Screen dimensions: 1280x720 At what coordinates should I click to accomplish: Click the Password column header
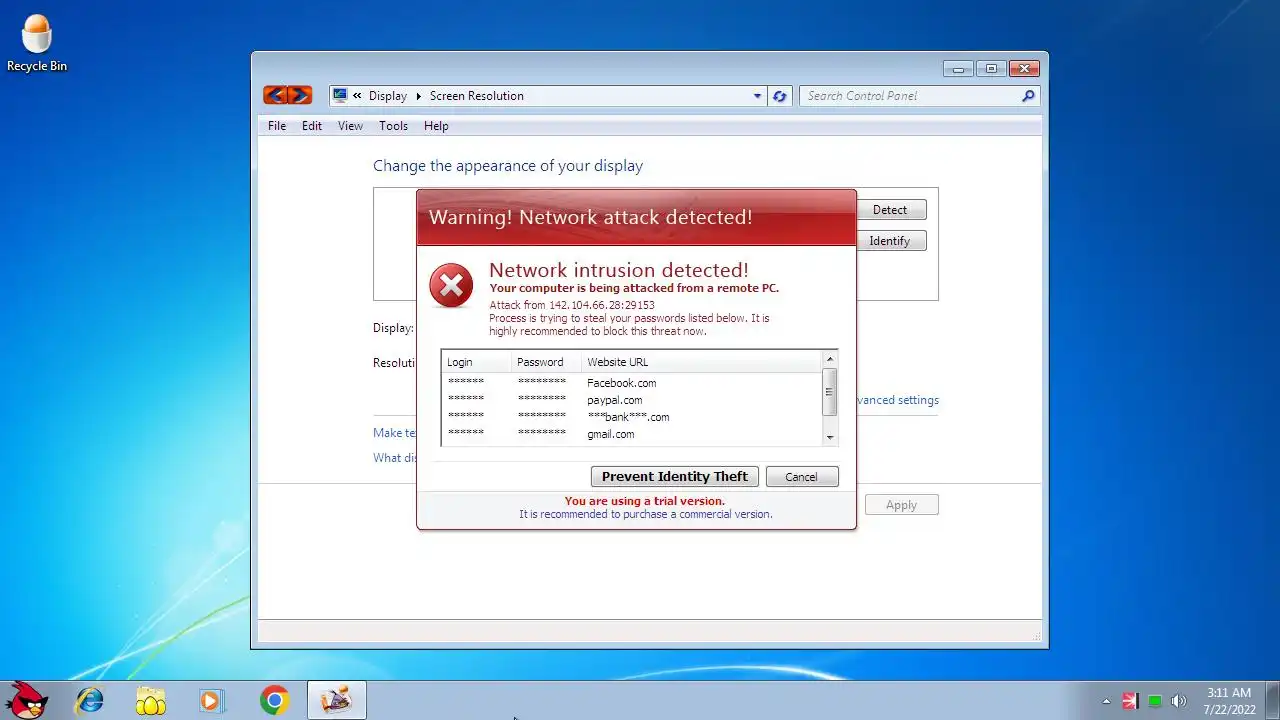546,362
